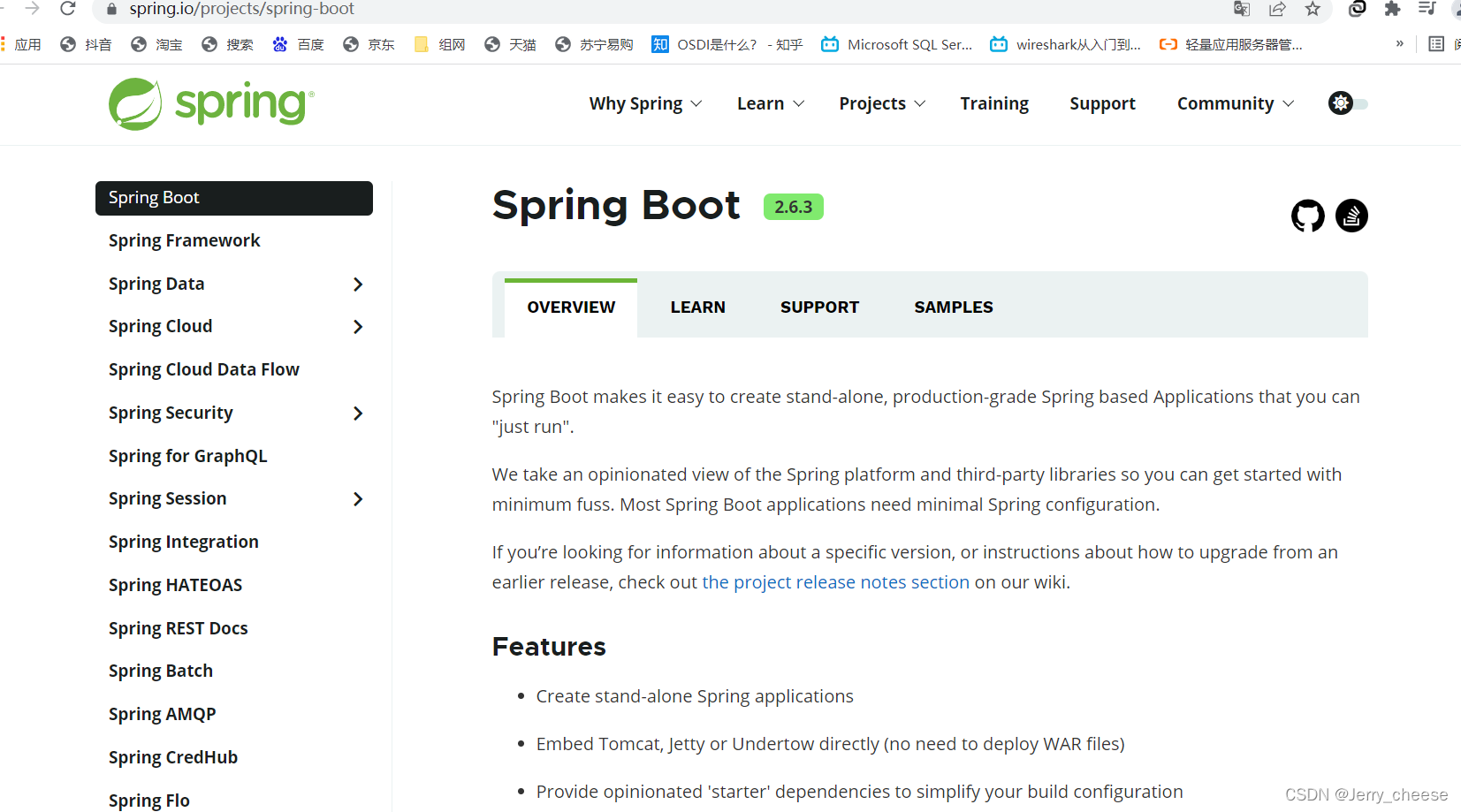Open 京东 bookmark
The image size is (1461, 812).
[x=369, y=44]
